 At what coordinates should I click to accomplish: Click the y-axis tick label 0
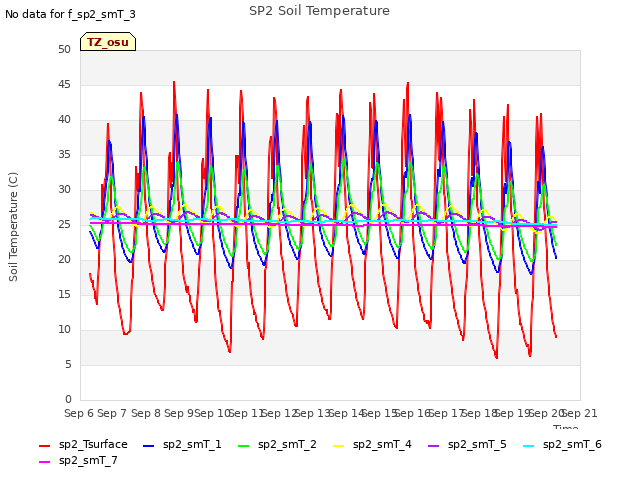(x=68, y=399)
